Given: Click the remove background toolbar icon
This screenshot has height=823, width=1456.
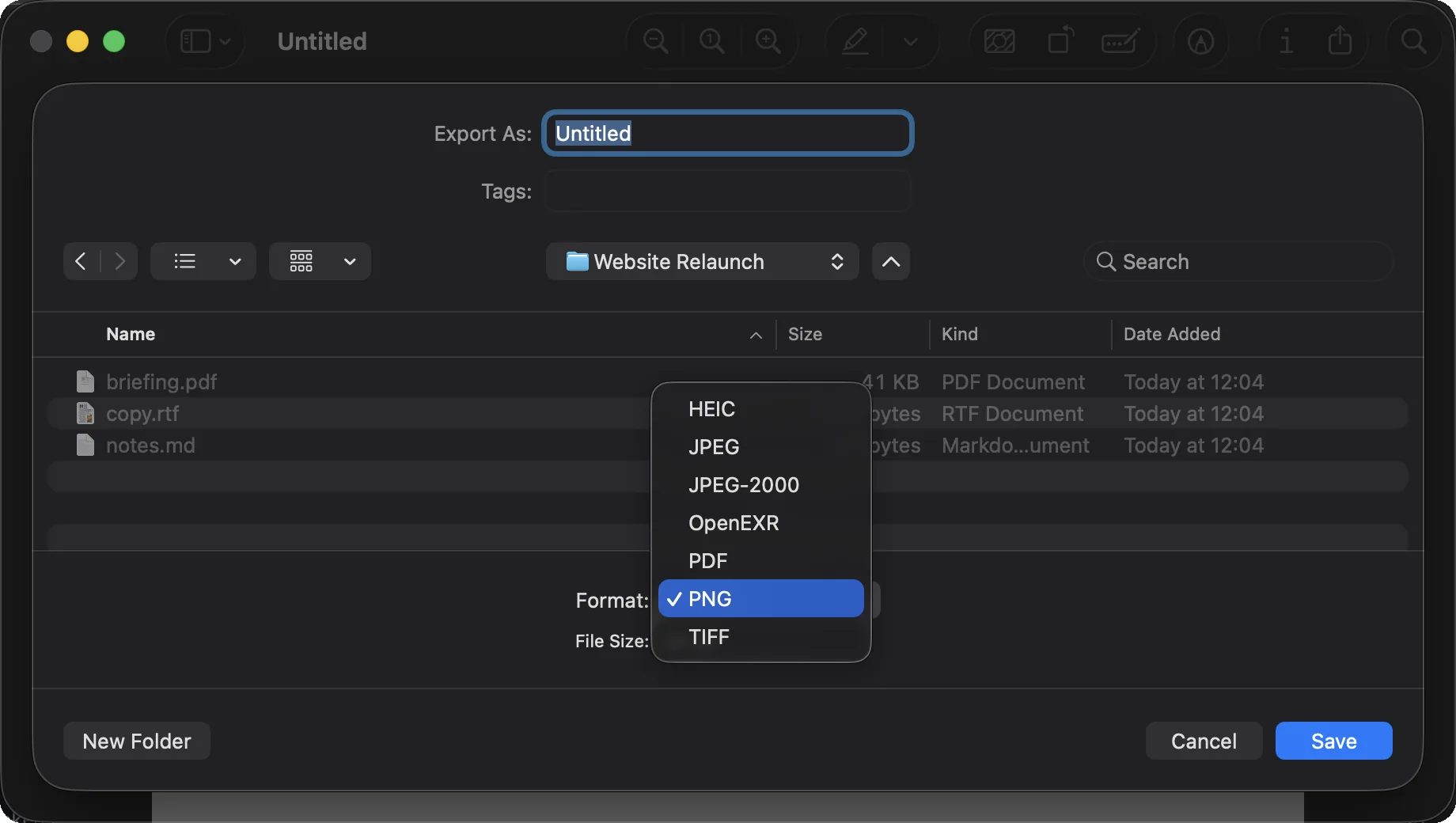Looking at the screenshot, I should 999,41.
